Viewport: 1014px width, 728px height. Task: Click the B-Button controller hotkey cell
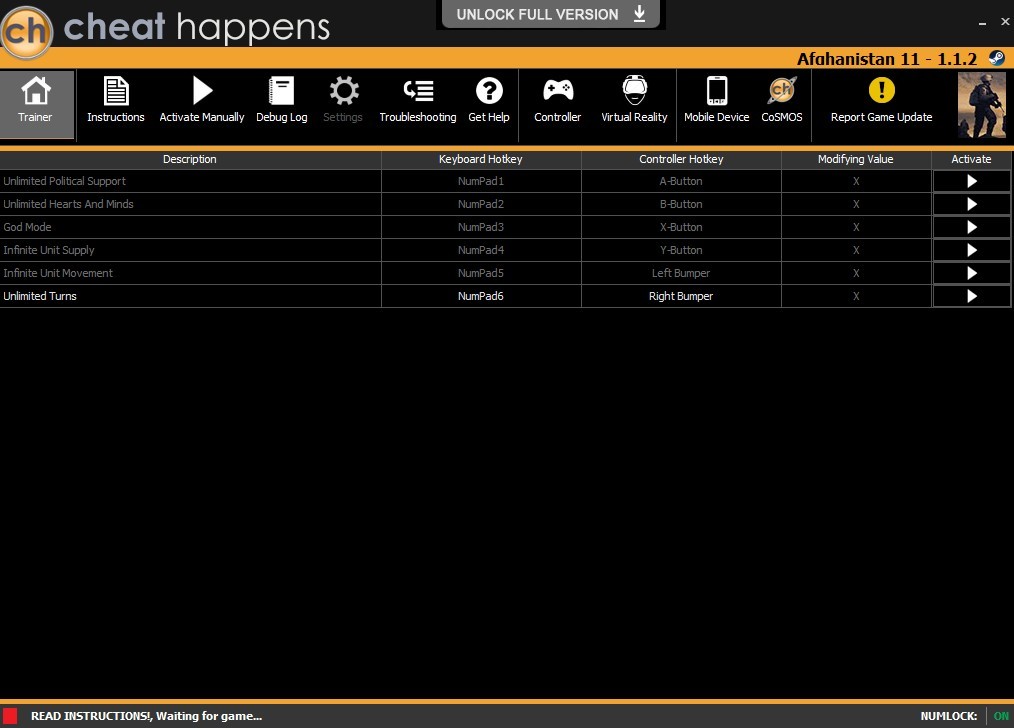tap(681, 204)
